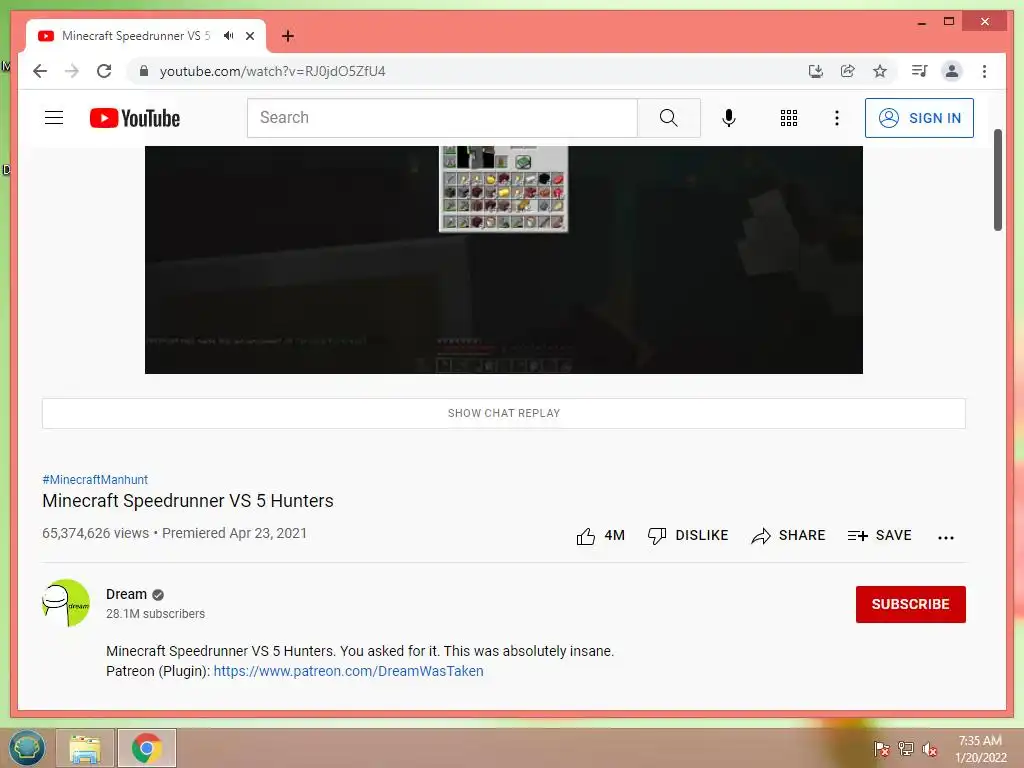This screenshot has width=1024, height=768.
Task: Open File Explorer from the taskbar
Action: pyautogui.click(x=85, y=748)
